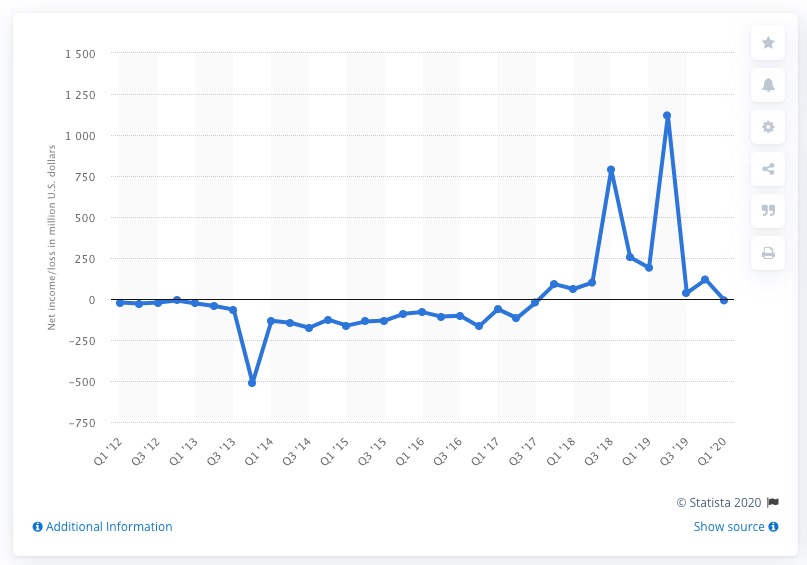The width and height of the screenshot is (807, 565).
Task: Click the bell notification alert icon
Action: (x=768, y=85)
